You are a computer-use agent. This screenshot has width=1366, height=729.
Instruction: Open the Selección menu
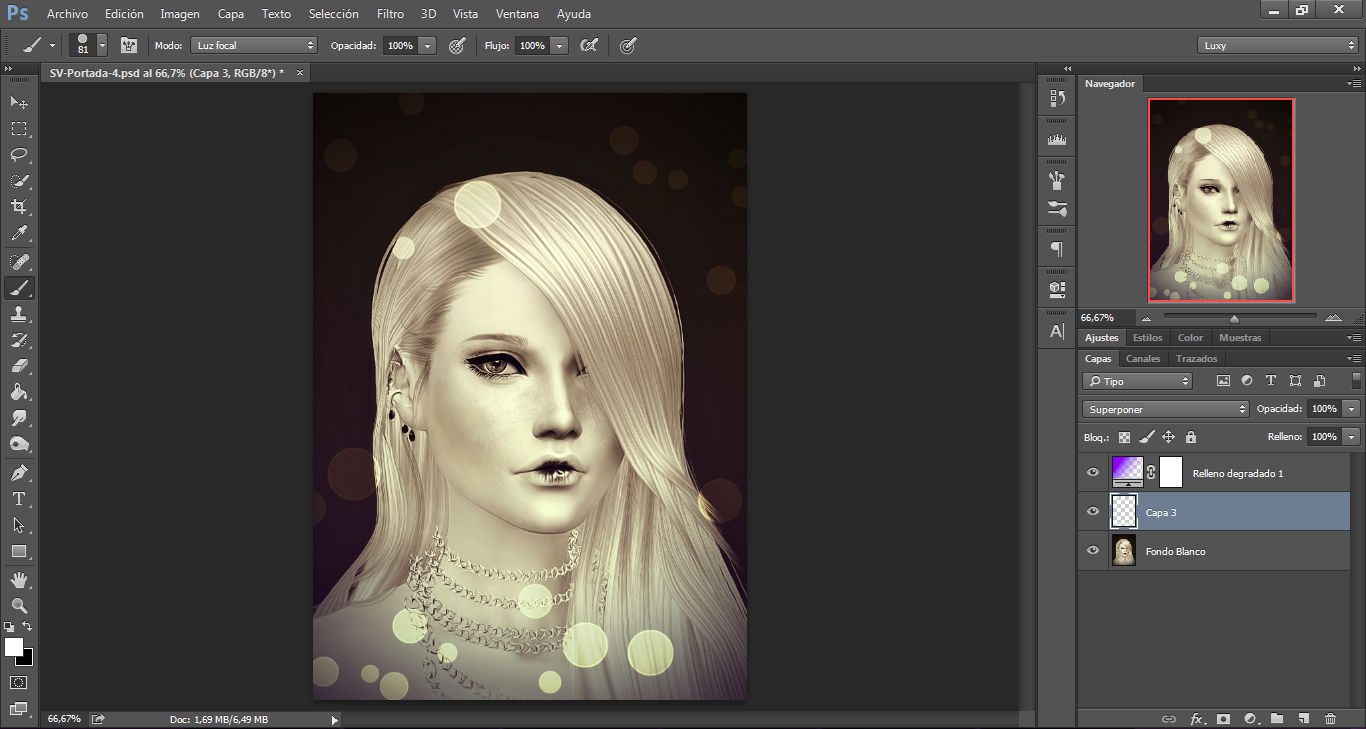(x=334, y=14)
